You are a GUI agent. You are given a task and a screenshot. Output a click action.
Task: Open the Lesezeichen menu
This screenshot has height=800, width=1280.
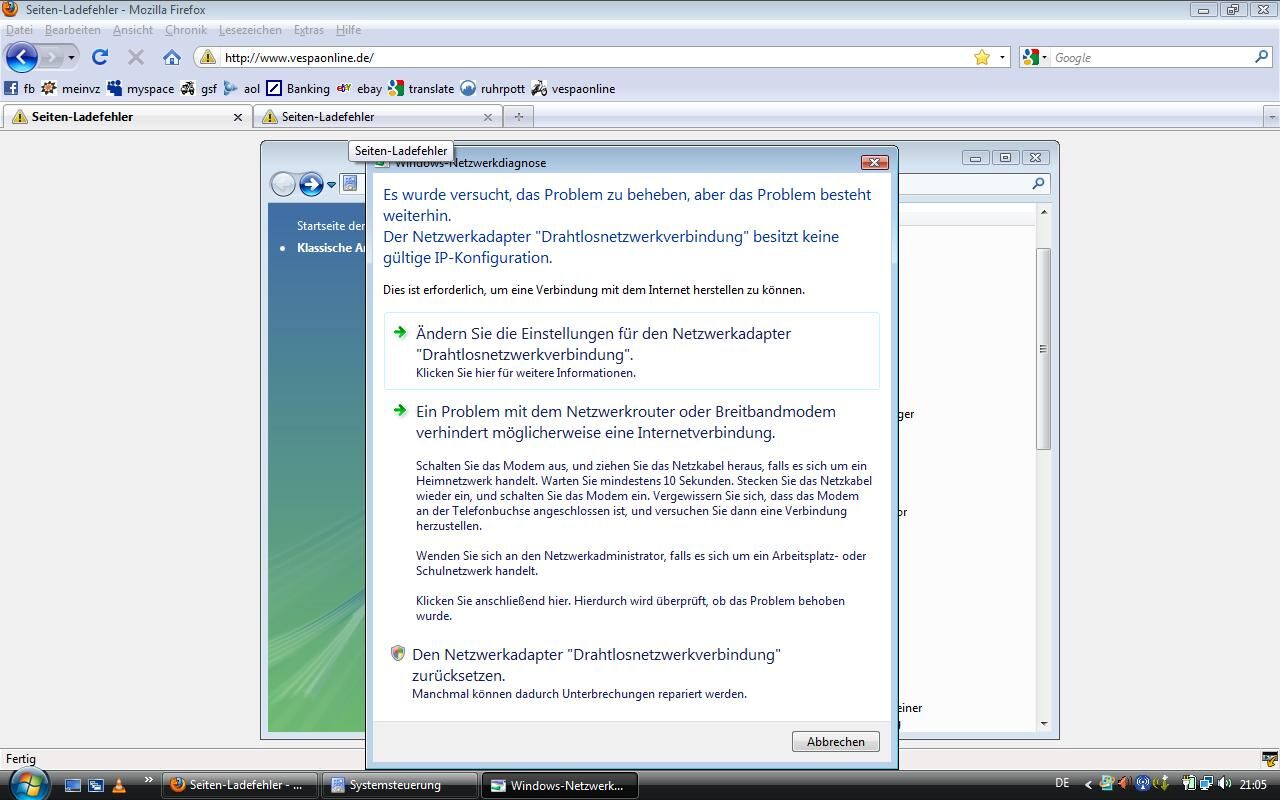coord(250,30)
